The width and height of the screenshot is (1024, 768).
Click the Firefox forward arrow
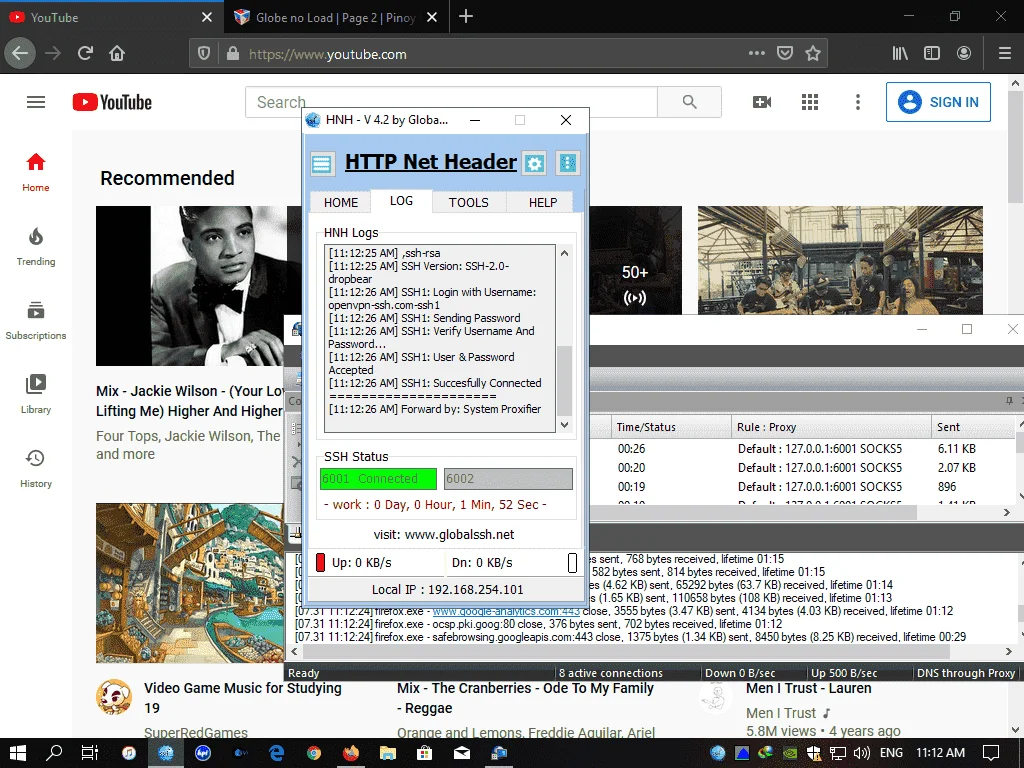53,53
